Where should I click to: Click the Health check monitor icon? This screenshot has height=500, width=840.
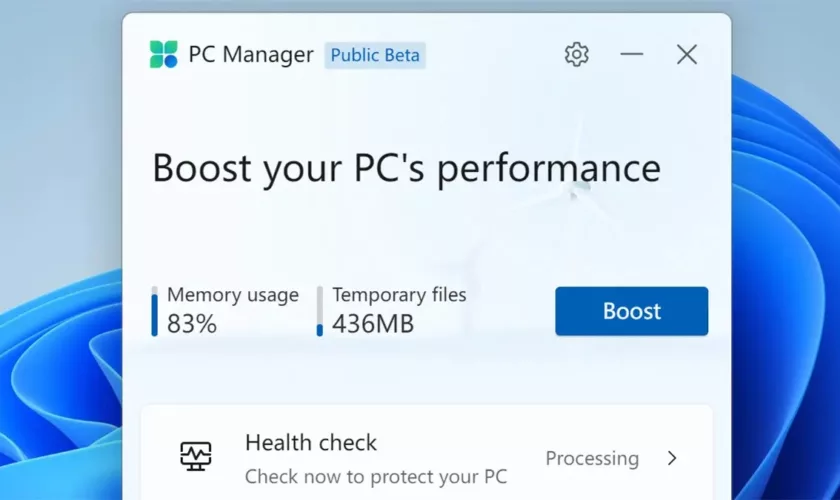[x=196, y=457]
